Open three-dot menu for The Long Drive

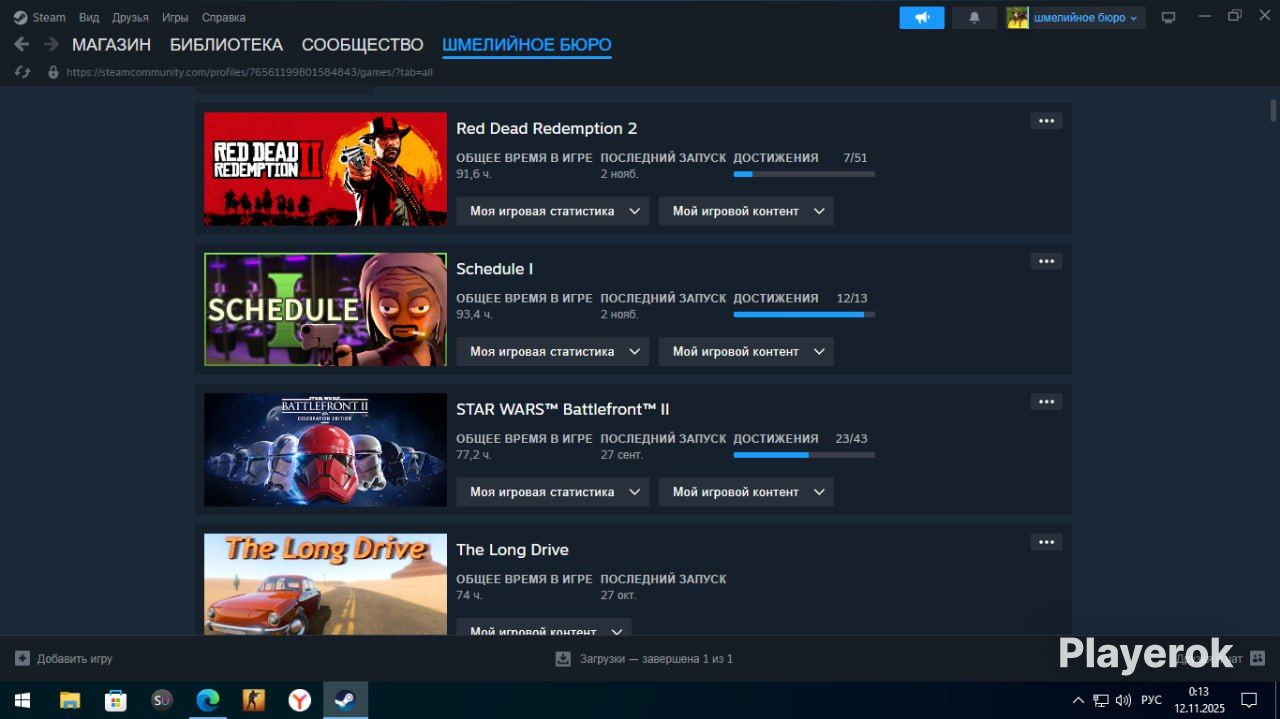1046,542
